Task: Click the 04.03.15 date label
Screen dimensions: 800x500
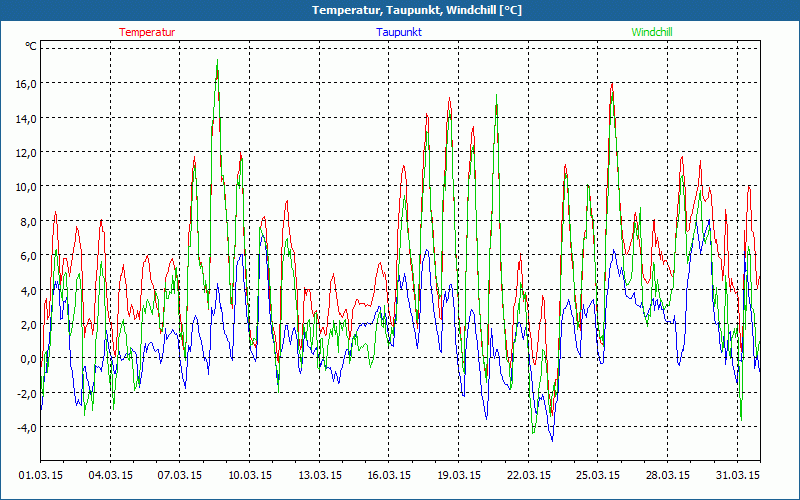Action: pos(110,475)
